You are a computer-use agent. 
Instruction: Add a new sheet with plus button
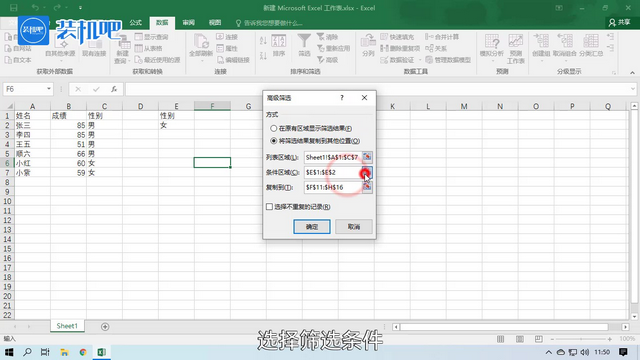105,327
